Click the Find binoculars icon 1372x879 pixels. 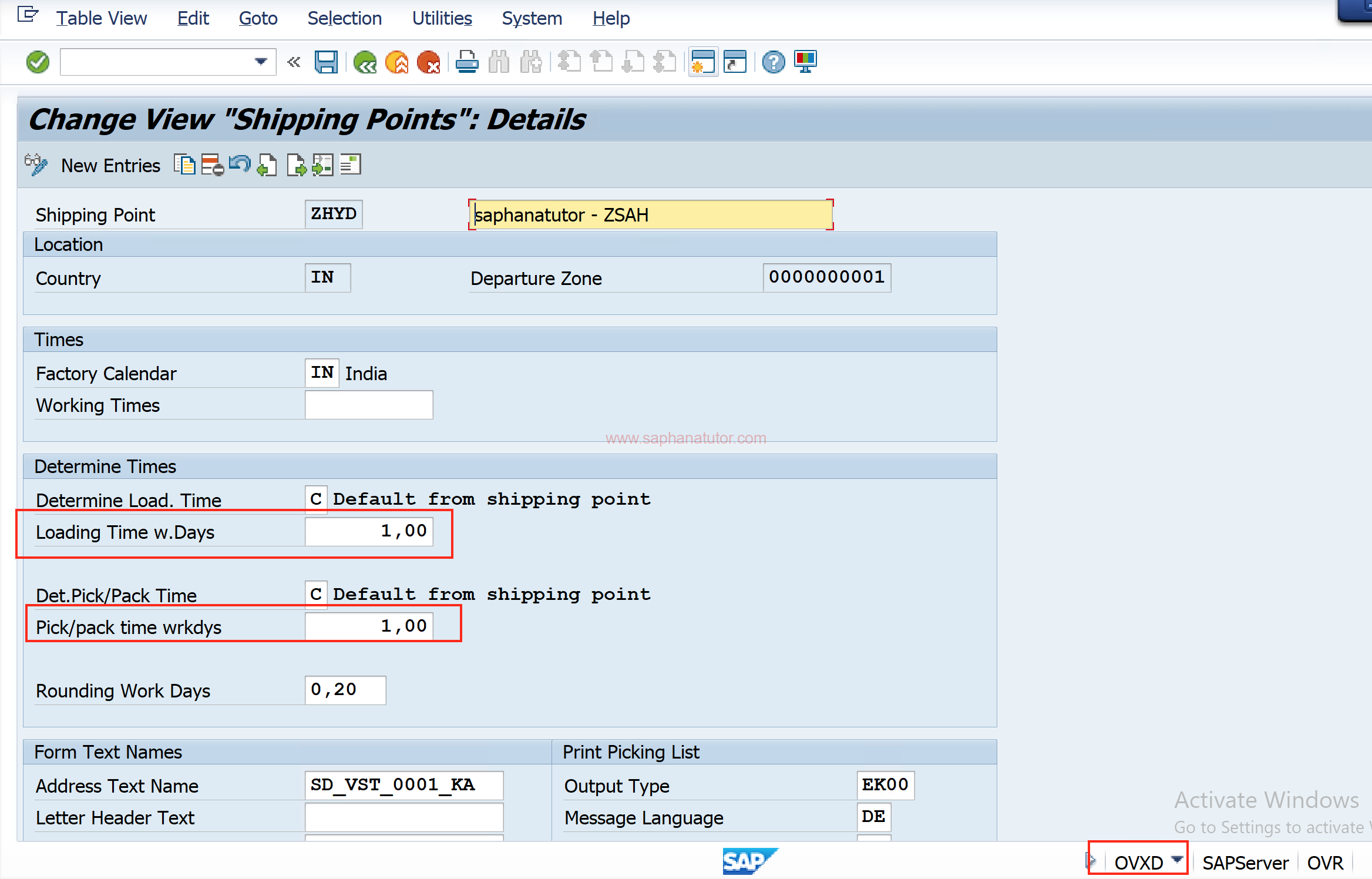[x=499, y=62]
